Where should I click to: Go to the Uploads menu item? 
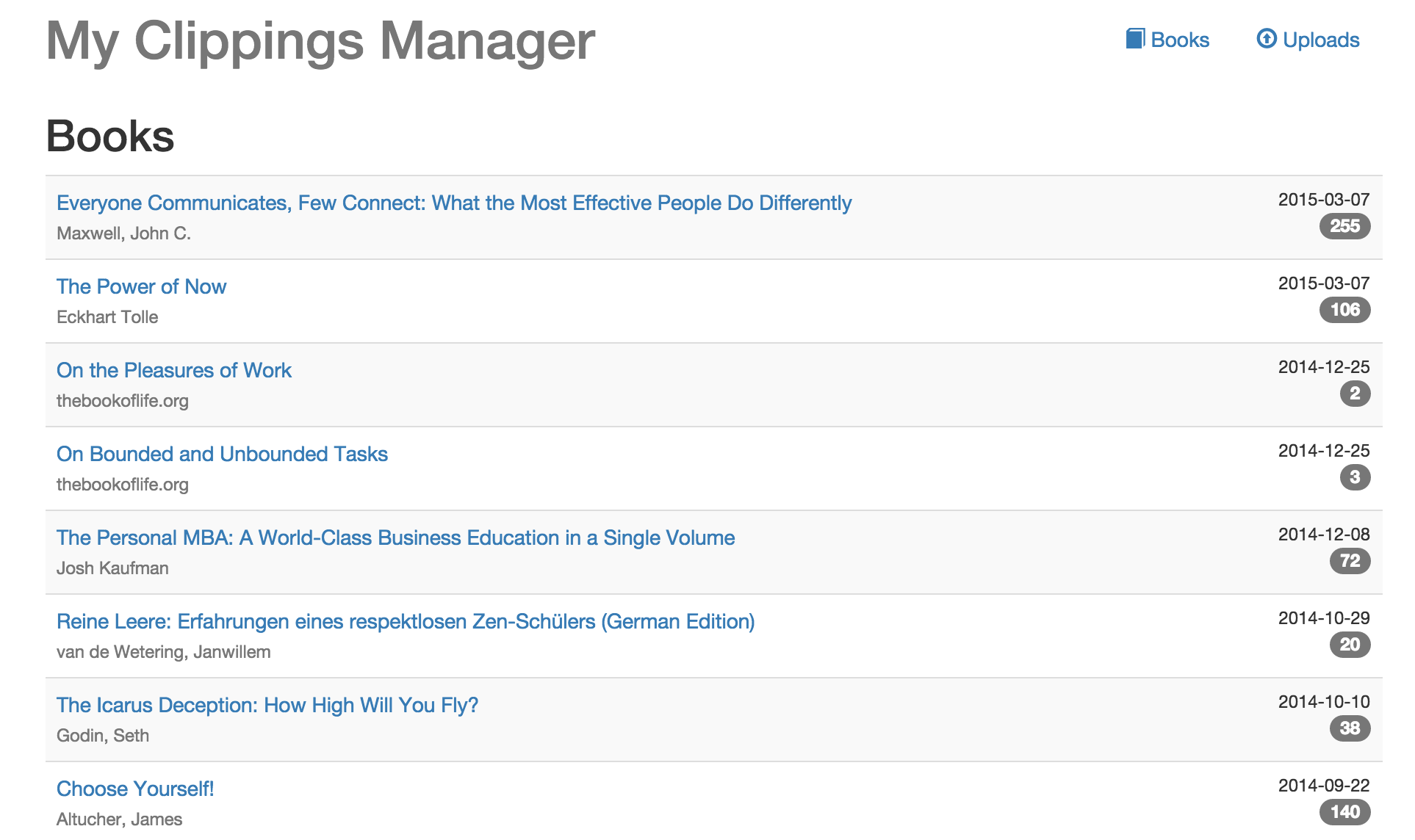pyautogui.click(x=1320, y=40)
